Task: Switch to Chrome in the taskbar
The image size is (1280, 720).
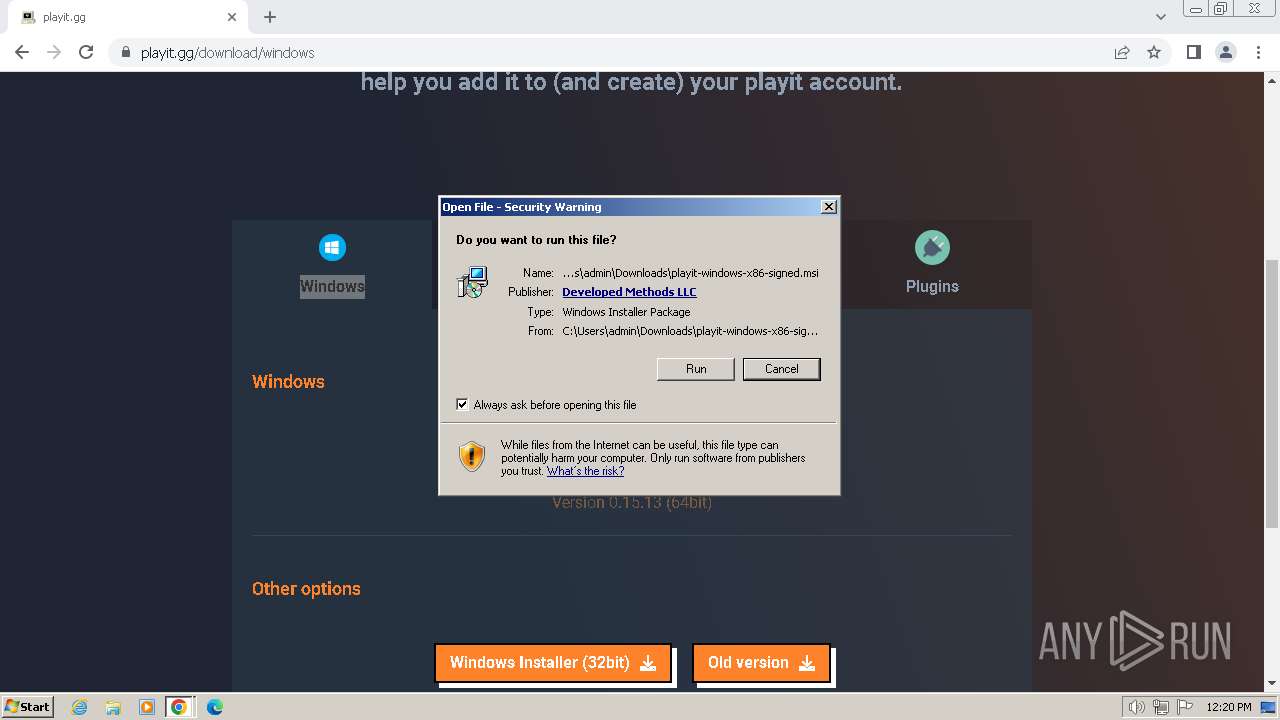Action: pos(179,707)
